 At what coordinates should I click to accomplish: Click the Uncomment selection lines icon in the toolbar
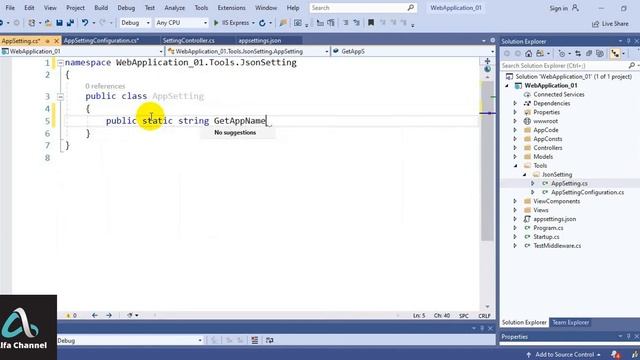pos(356,23)
